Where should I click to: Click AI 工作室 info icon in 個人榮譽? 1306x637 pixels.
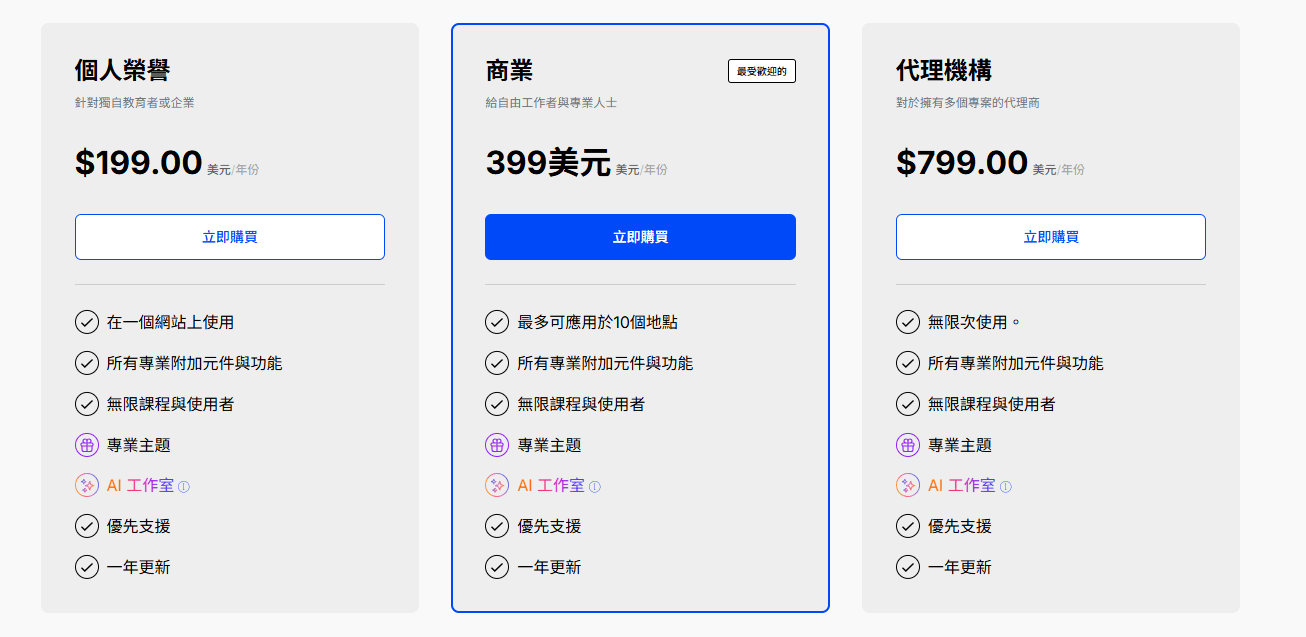[x=184, y=487]
